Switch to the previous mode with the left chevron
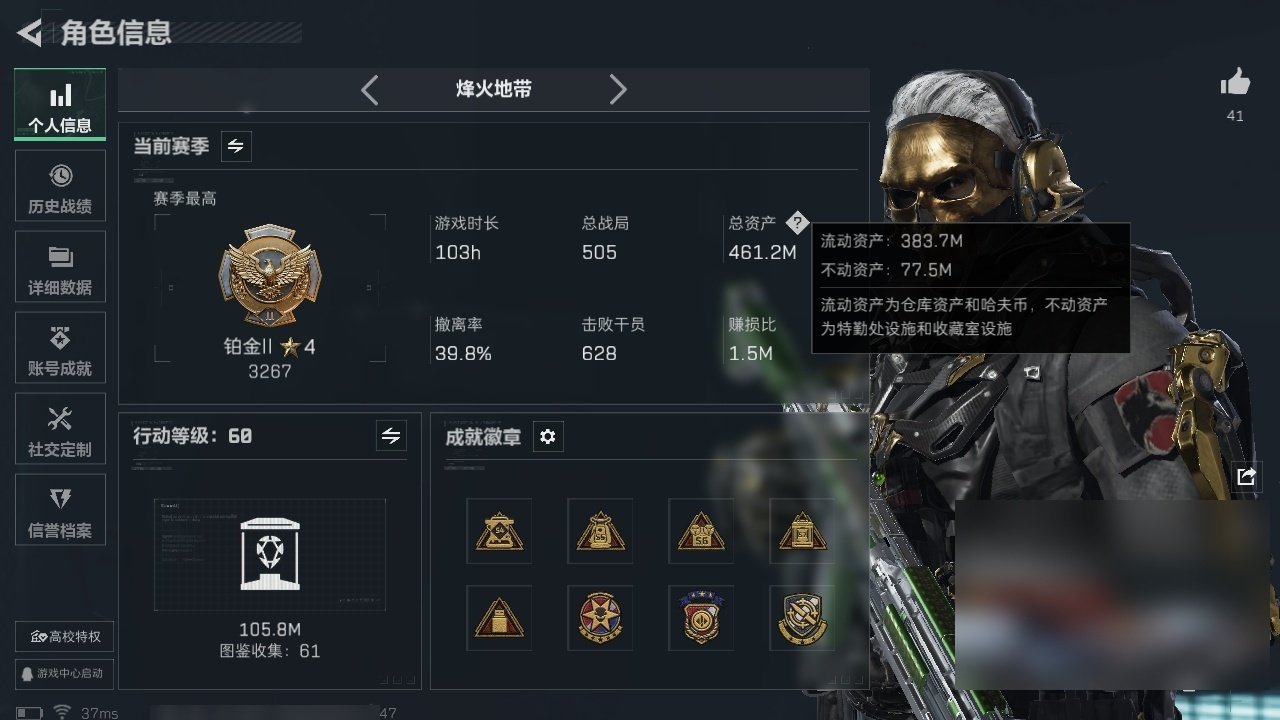Viewport: 1280px width, 720px height. point(369,90)
